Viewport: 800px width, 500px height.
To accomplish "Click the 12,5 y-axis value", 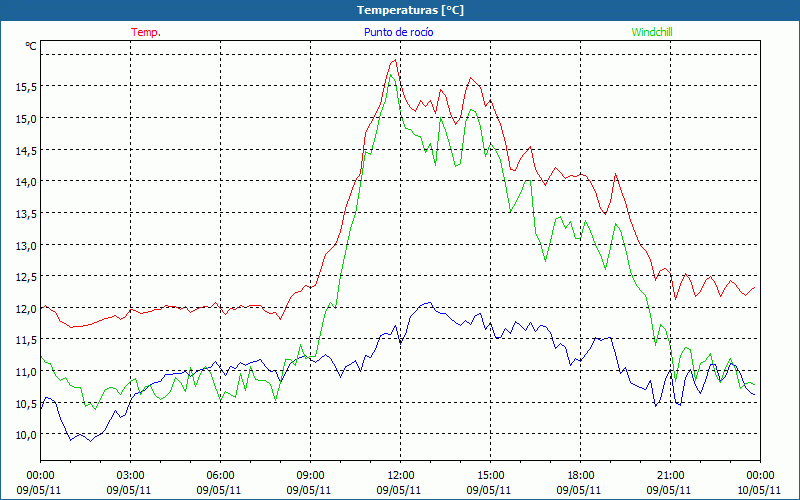I will tap(26, 277).
